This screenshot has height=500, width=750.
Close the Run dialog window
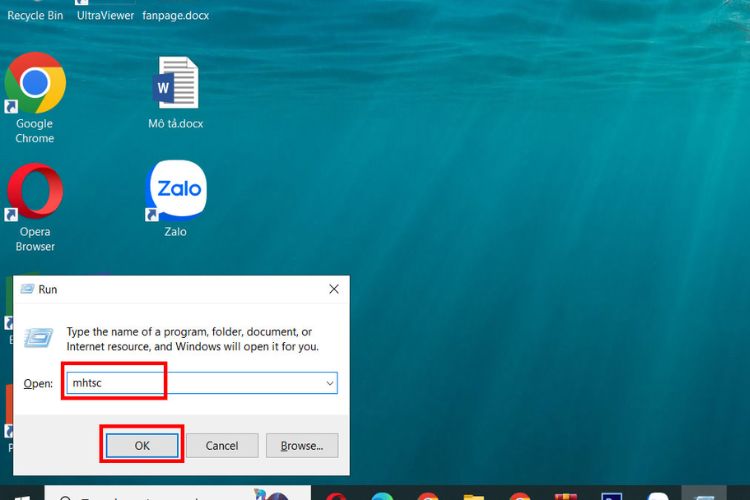point(334,289)
